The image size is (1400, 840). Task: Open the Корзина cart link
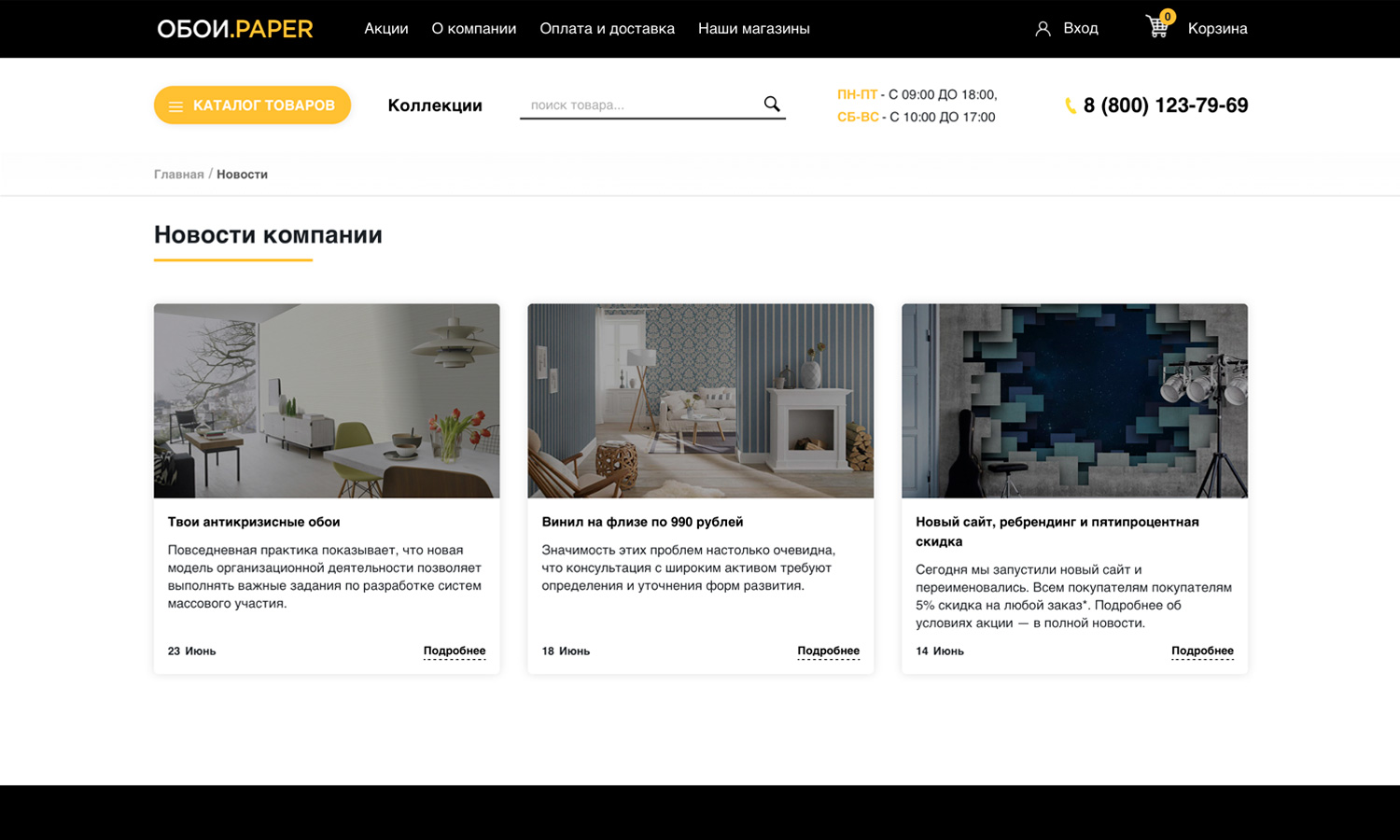[1218, 29]
